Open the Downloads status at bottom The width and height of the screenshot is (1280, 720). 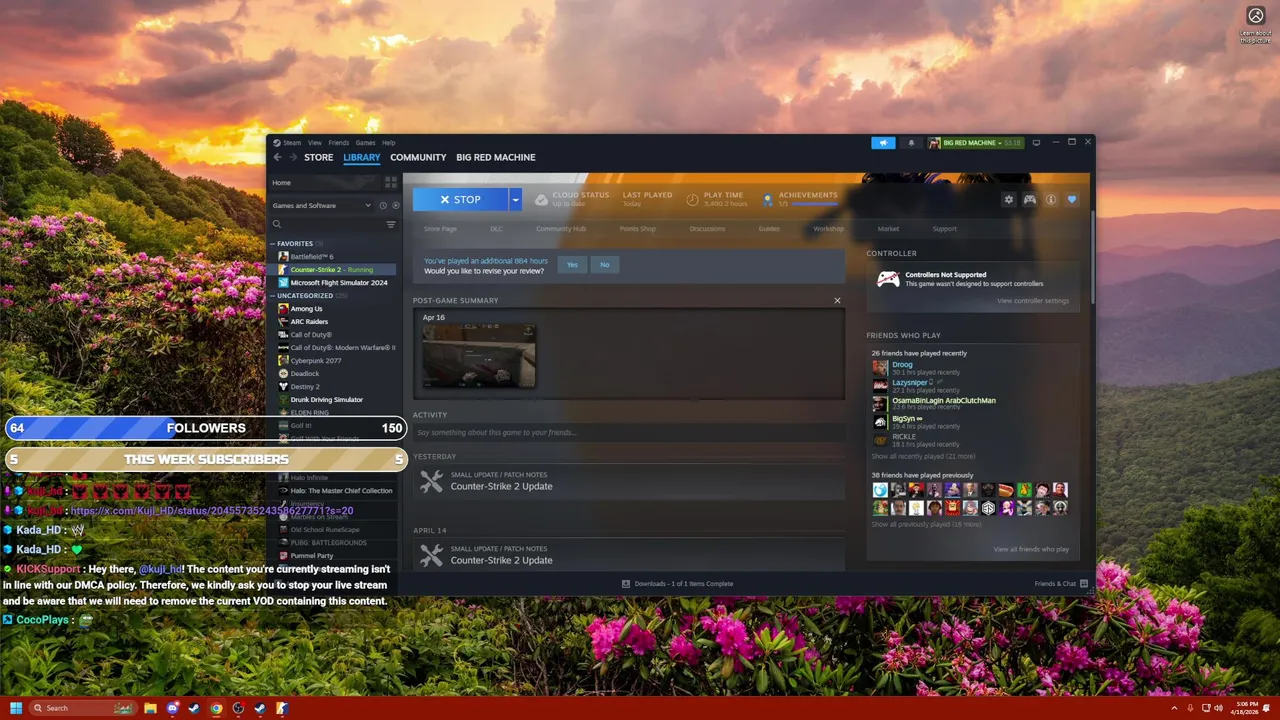[677, 584]
